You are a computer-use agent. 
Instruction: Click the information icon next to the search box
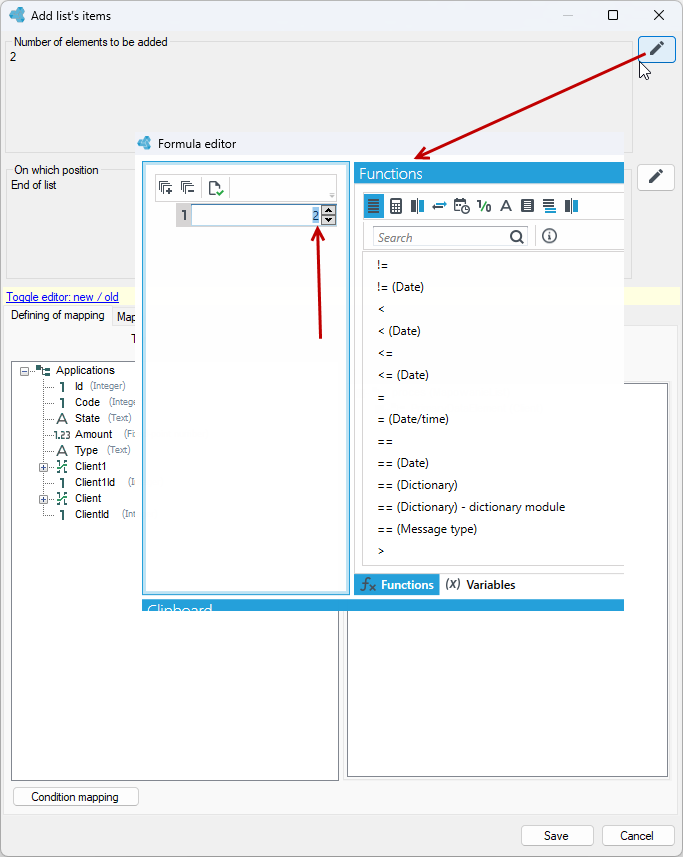pos(549,236)
